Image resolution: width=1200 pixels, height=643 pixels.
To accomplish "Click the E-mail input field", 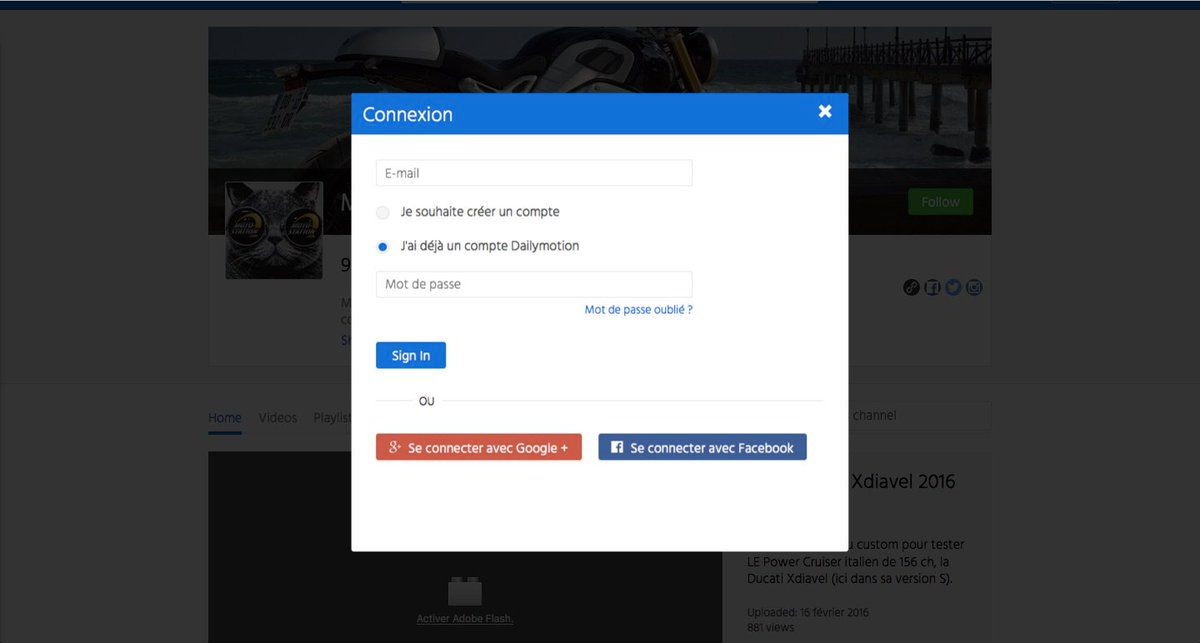I will pyautogui.click(x=534, y=173).
